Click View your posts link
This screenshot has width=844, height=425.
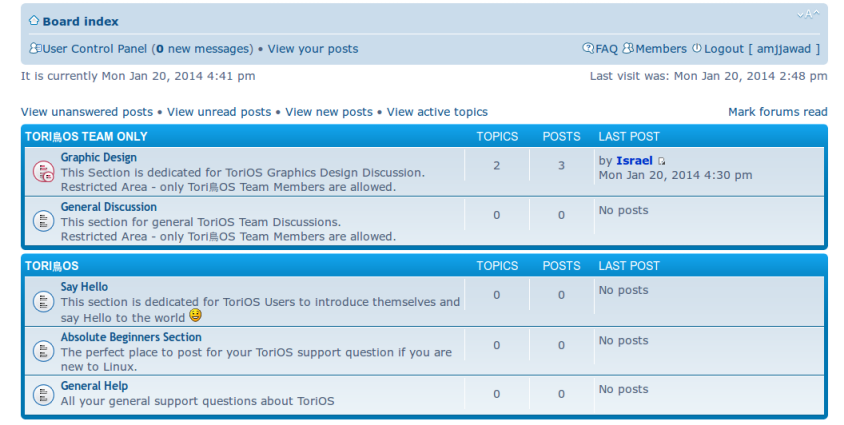pos(312,49)
